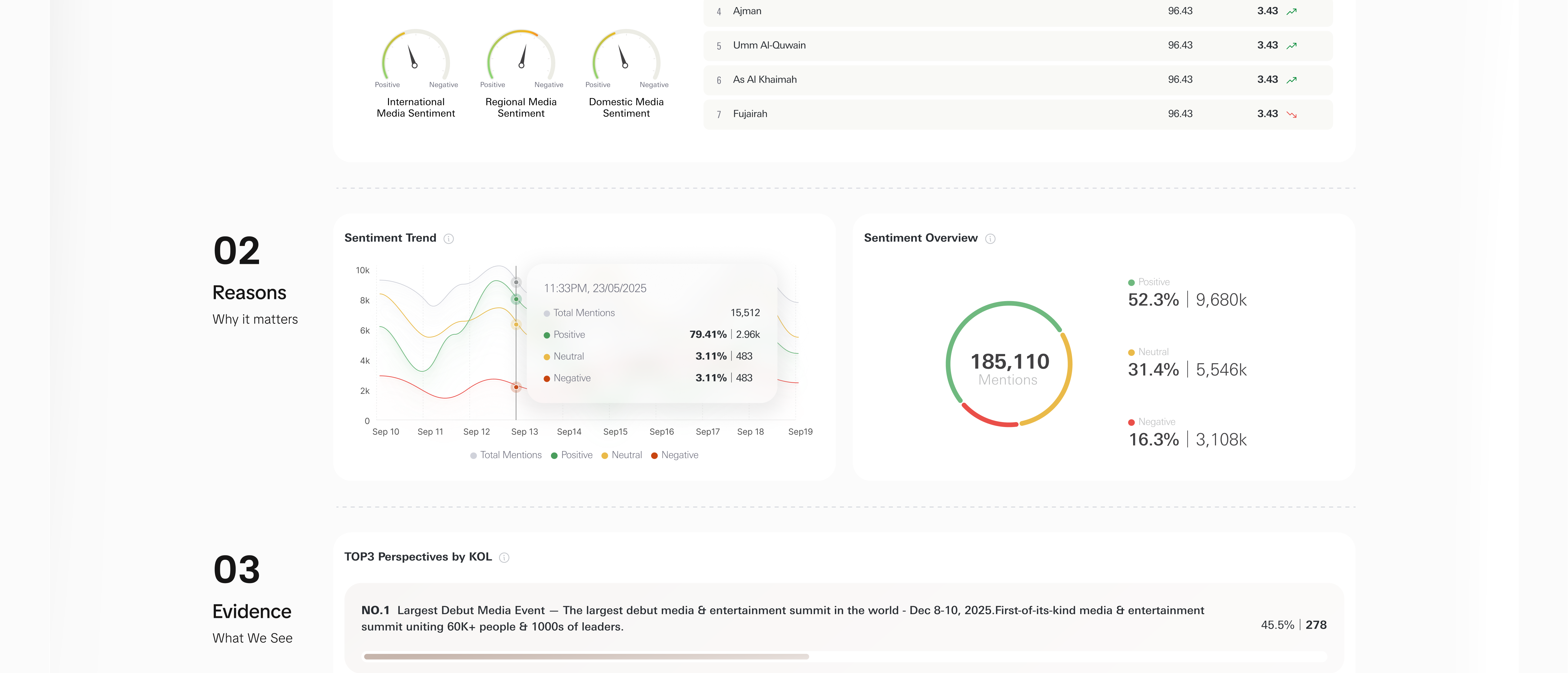Click the 15,512 Total Mentions value in tooltip
Image resolution: width=1568 pixels, height=673 pixels.
(745, 313)
